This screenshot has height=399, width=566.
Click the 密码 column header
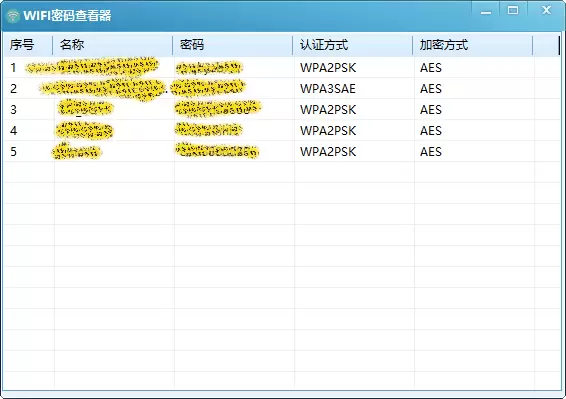[x=233, y=45]
